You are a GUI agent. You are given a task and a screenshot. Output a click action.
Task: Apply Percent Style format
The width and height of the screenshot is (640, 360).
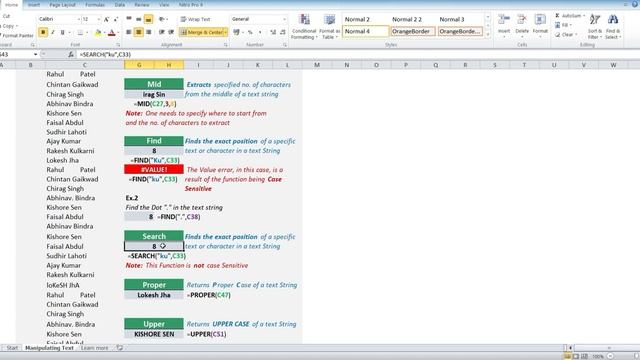coord(250,32)
